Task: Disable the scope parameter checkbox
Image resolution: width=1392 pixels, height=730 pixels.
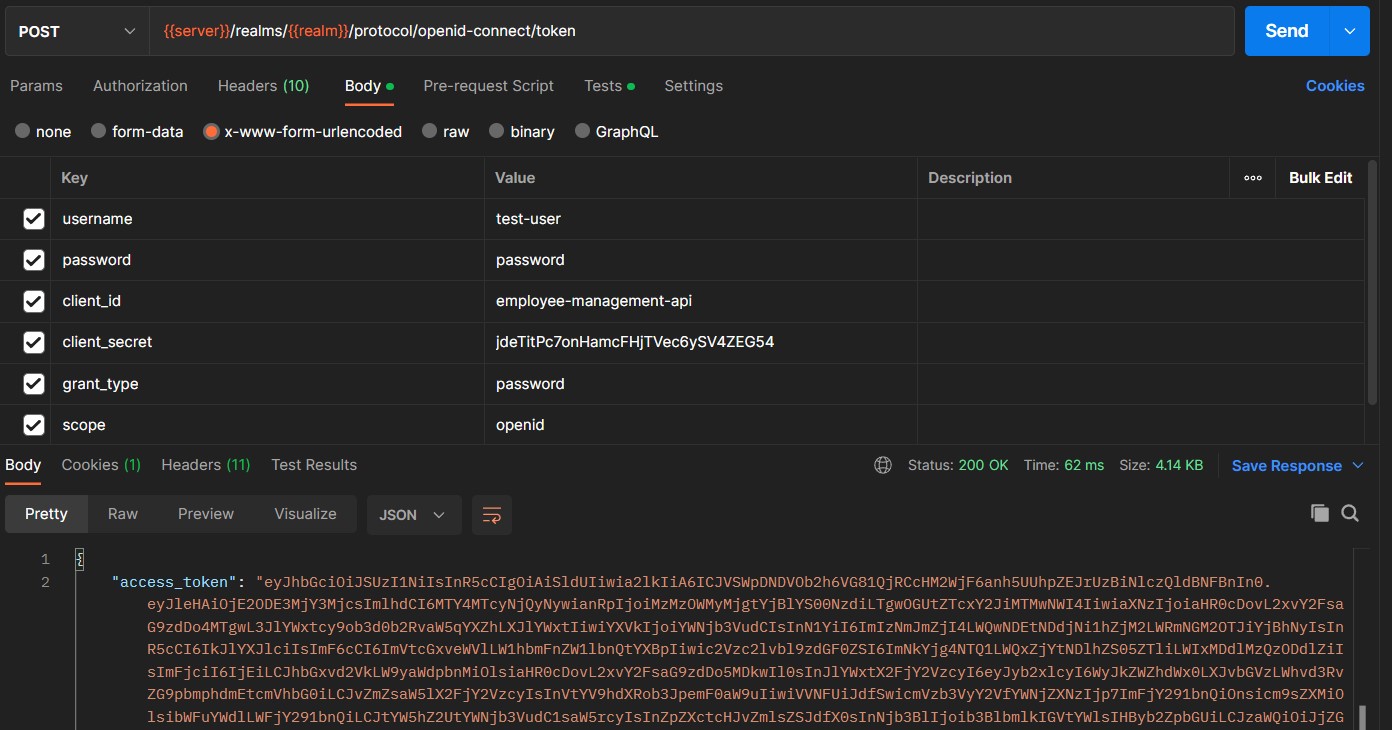Action: (33, 424)
